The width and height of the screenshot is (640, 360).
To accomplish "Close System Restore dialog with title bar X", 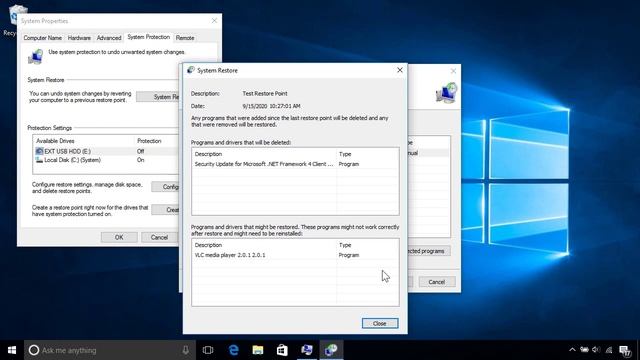I will (400, 70).
